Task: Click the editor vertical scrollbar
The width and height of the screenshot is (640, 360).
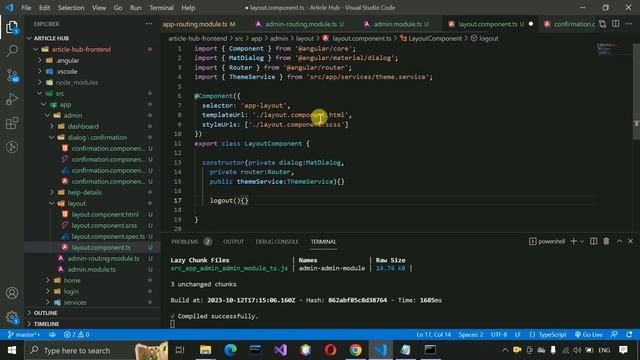Action: point(636,92)
